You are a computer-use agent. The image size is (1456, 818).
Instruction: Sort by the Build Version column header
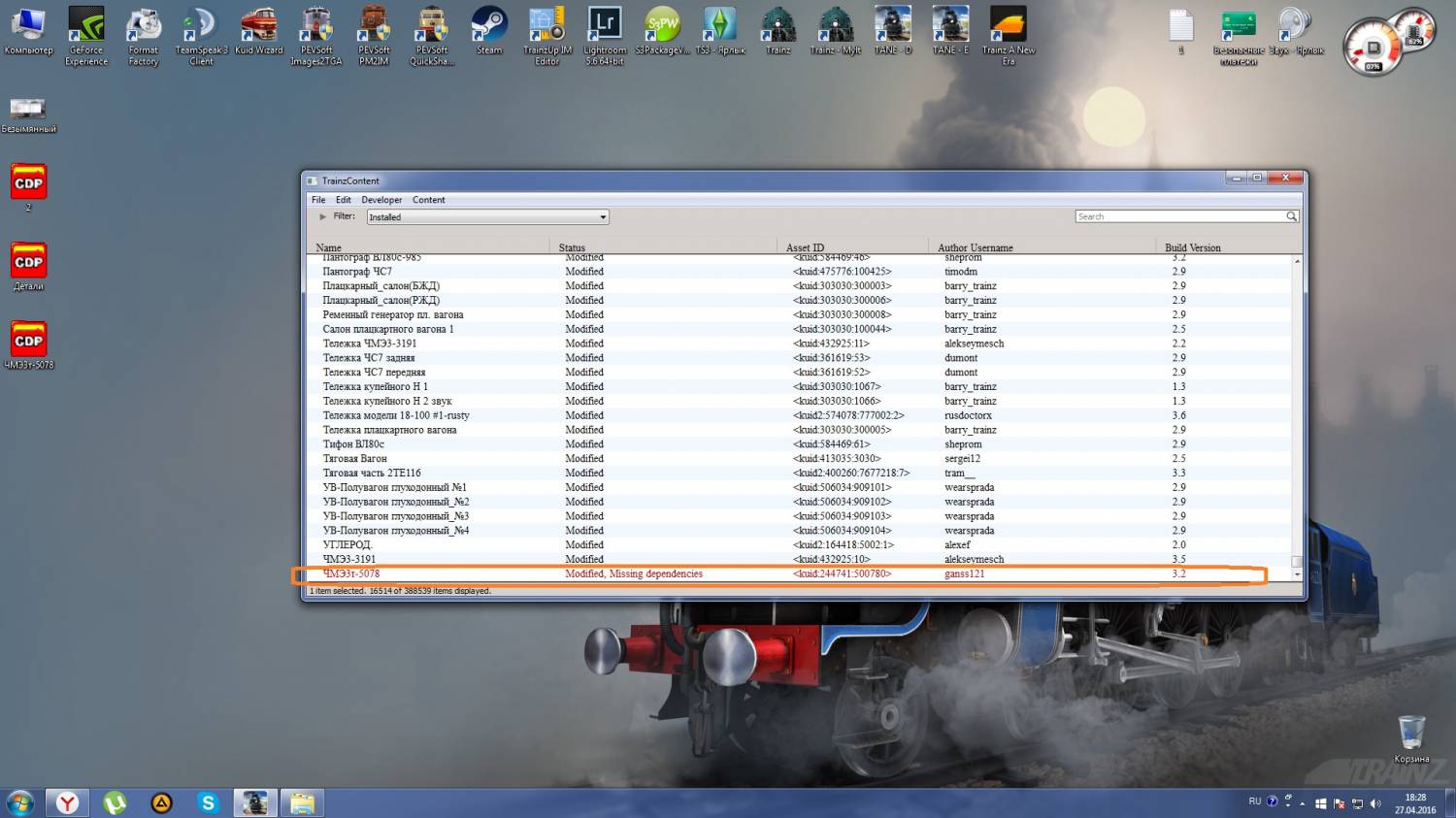click(x=1192, y=247)
